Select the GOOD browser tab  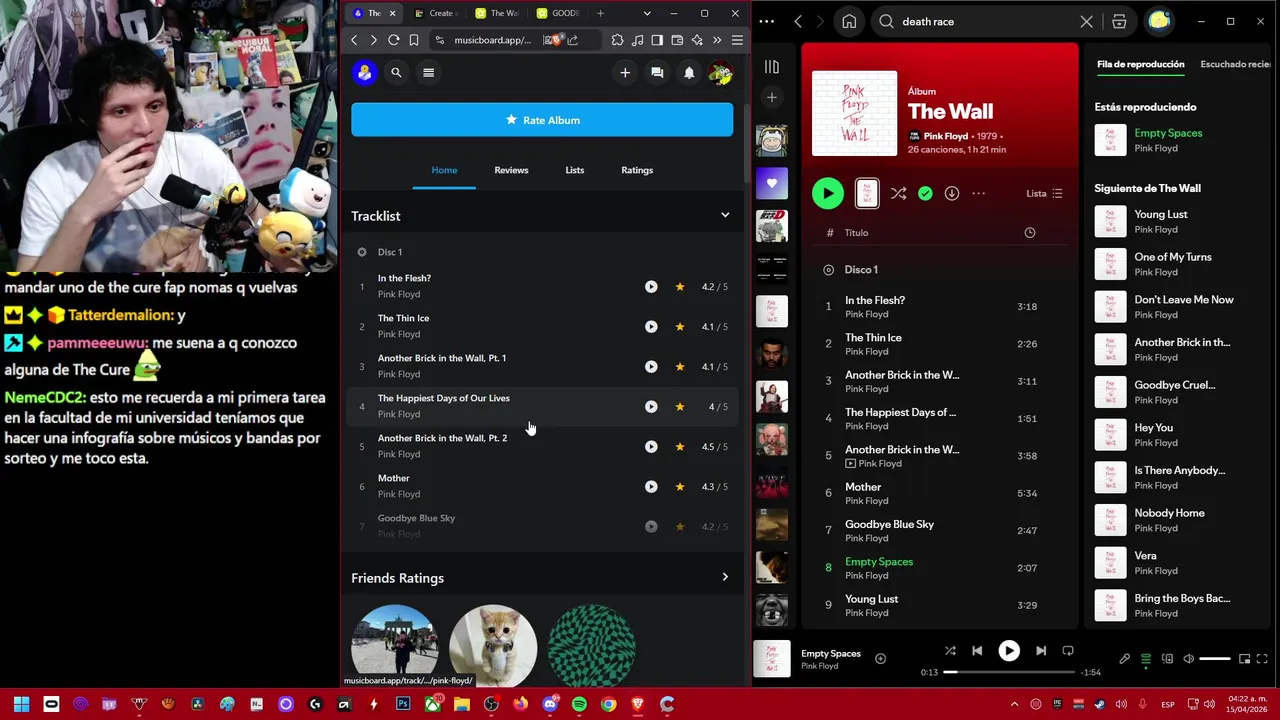click(557, 13)
